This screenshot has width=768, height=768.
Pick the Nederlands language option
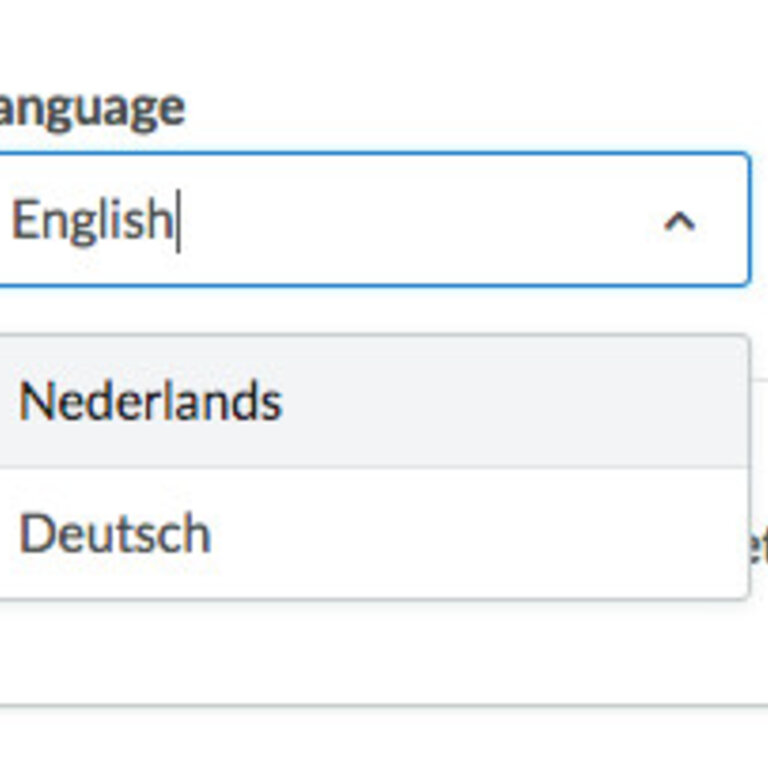click(x=150, y=402)
